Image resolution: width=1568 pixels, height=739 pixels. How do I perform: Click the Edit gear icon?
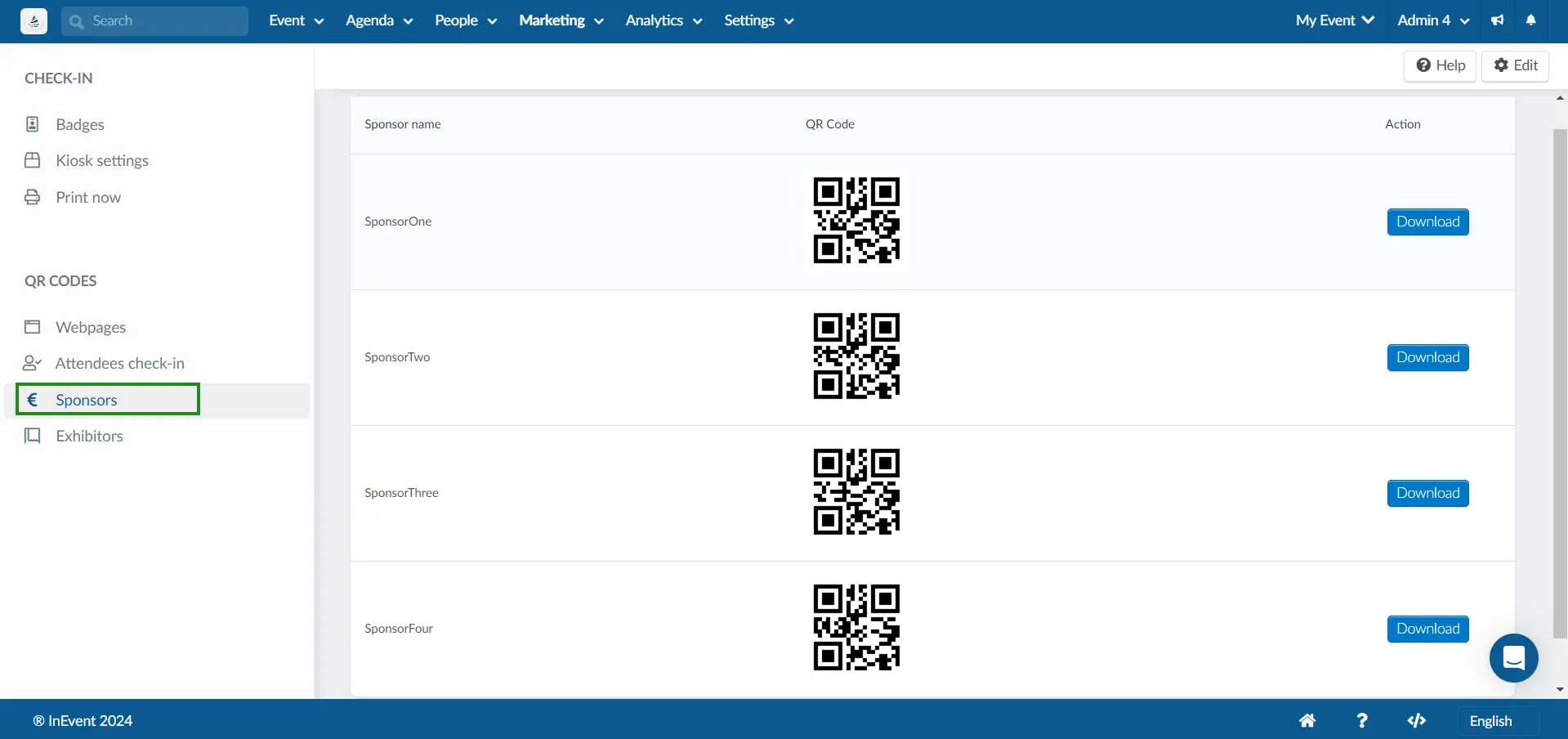pos(1501,65)
